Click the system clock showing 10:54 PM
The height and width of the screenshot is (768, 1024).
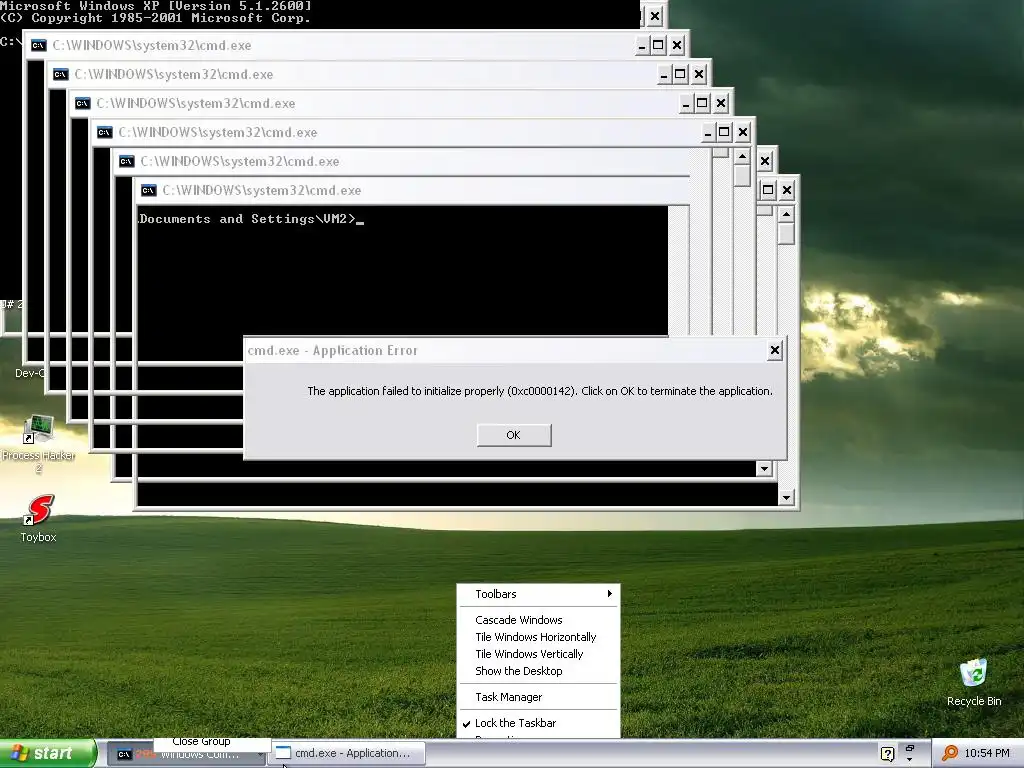987,753
